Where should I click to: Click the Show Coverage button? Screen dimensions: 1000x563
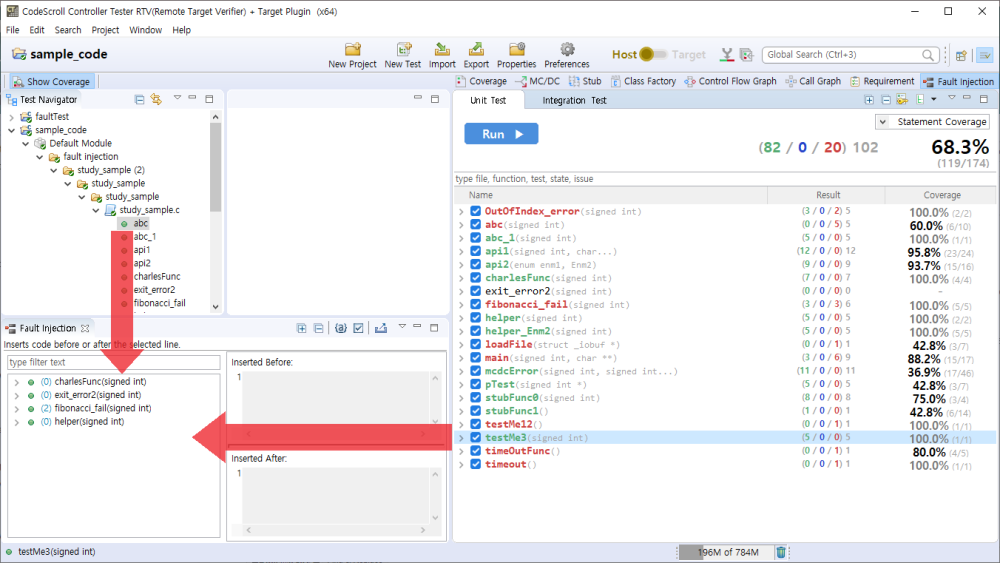click(x=51, y=81)
